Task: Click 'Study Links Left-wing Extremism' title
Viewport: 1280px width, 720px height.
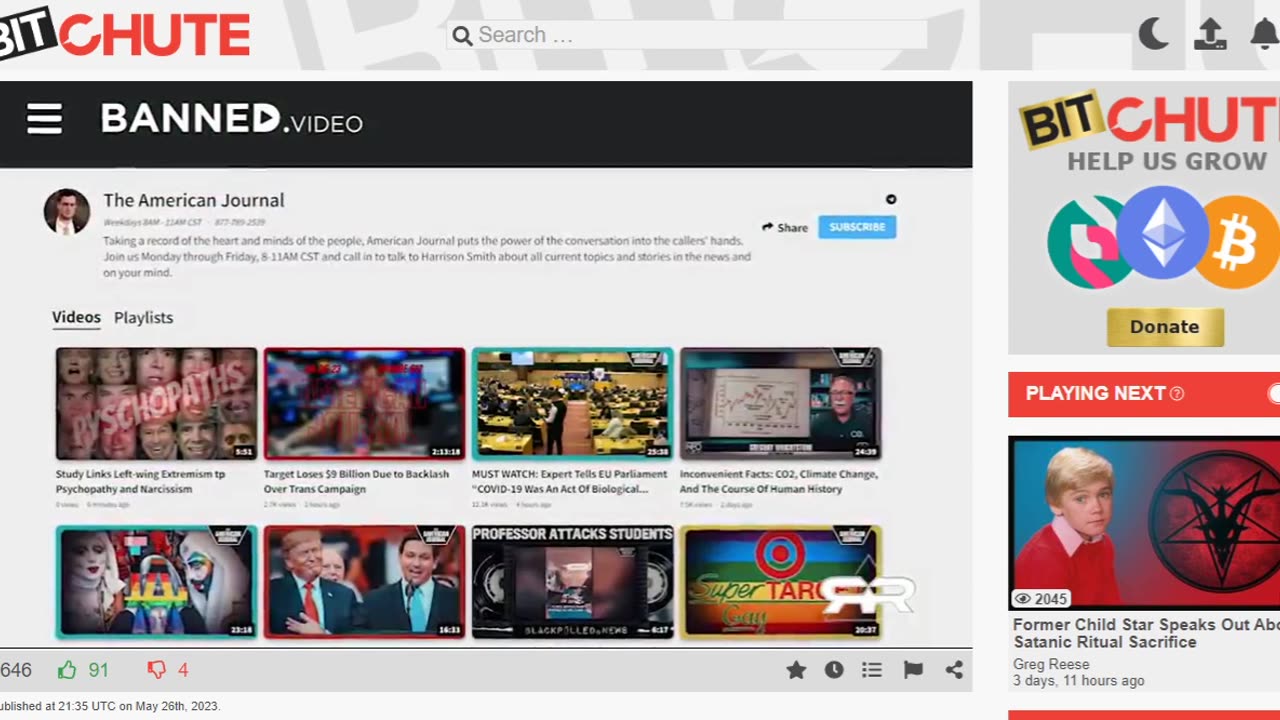Action: point(140,481)
